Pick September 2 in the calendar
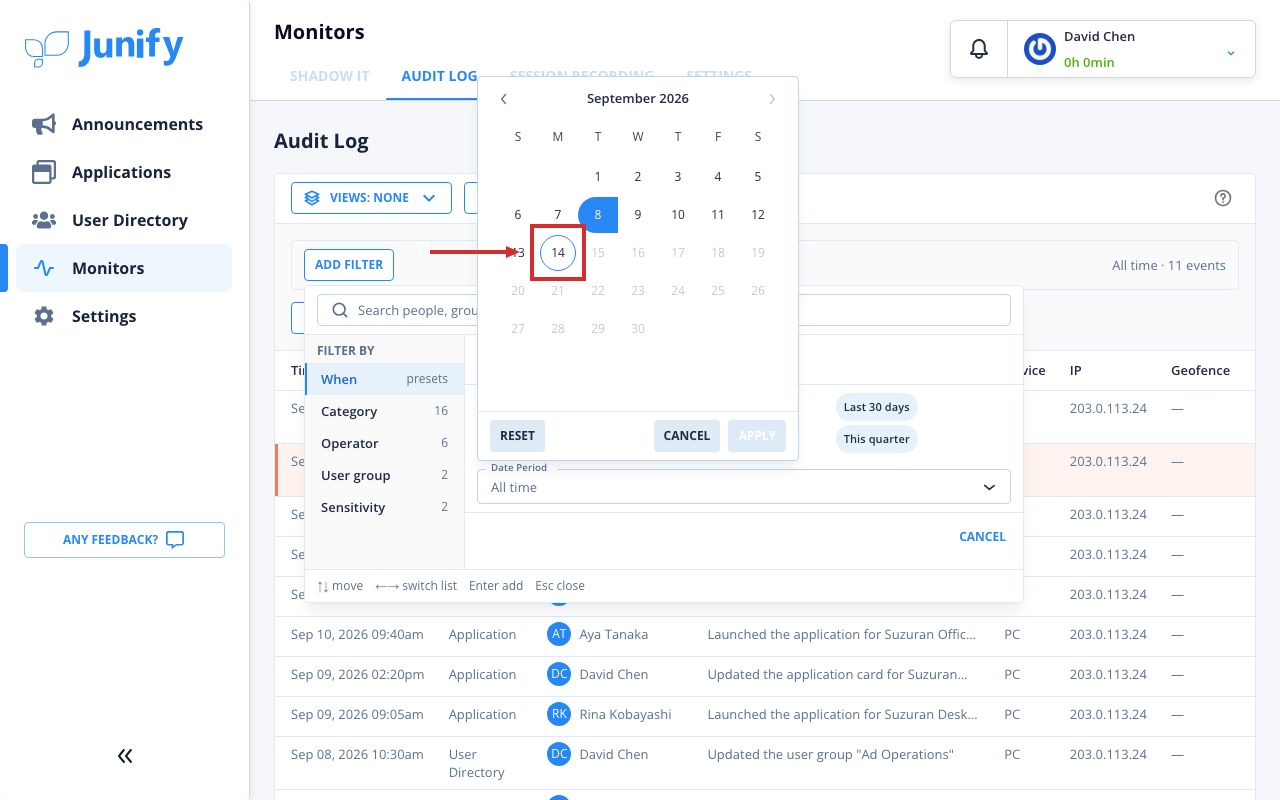1280x800 pixels. pos(638,177)
